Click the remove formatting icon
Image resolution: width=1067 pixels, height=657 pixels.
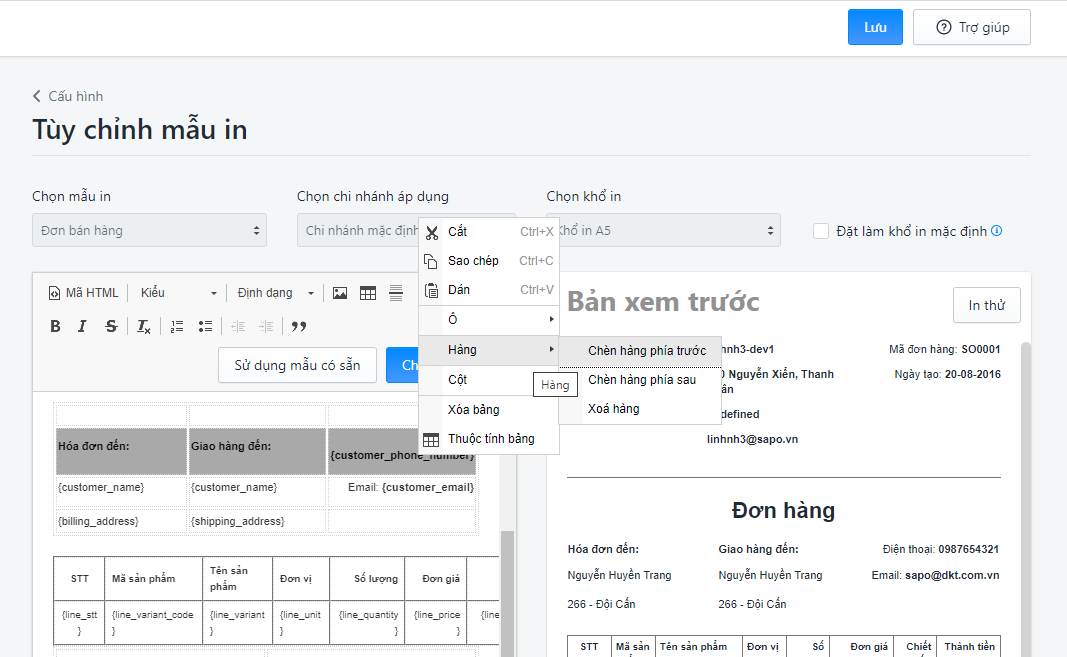[144, 326]
